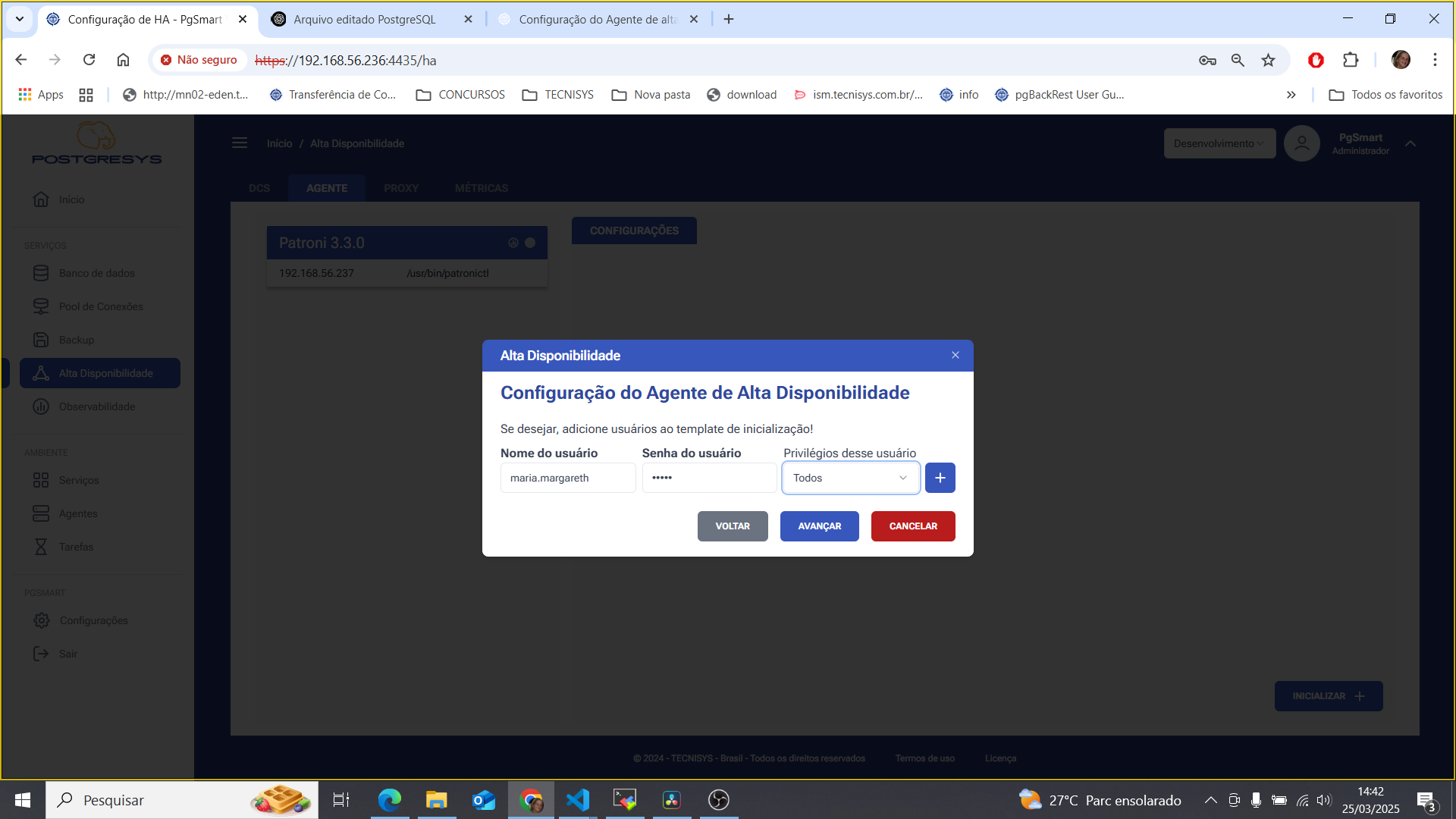Click the Observabilidade sidebar icon
The image size is (1456, 819).
coord(41,406)
